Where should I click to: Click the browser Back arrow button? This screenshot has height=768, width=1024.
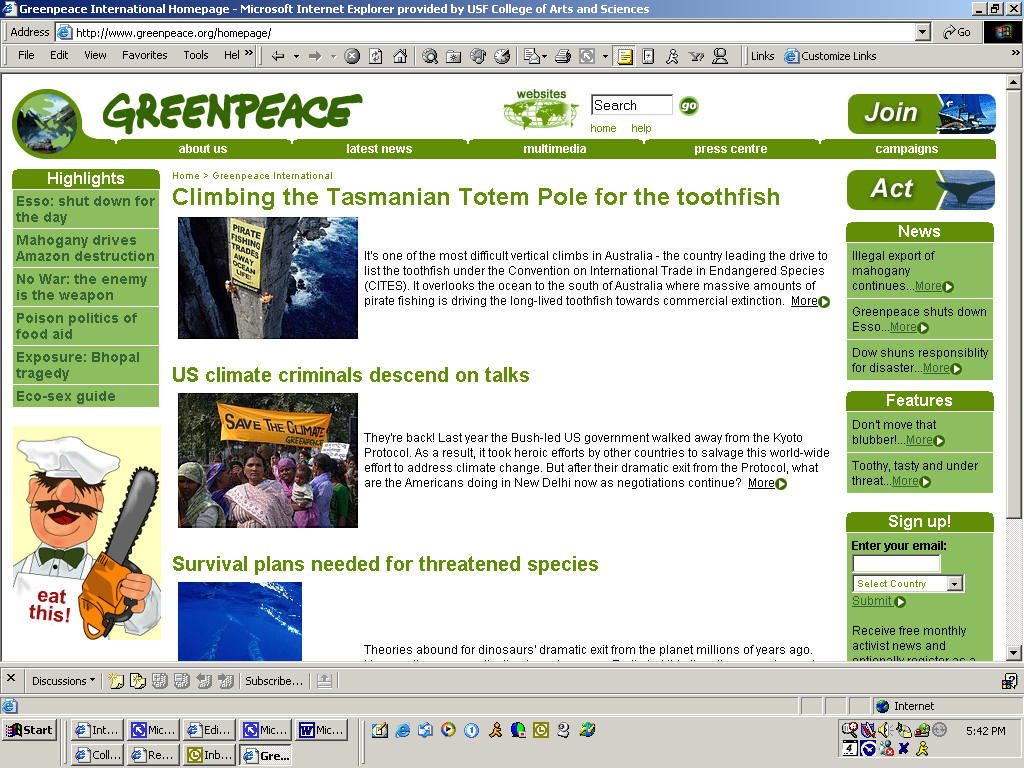click(x=278, y=56)
